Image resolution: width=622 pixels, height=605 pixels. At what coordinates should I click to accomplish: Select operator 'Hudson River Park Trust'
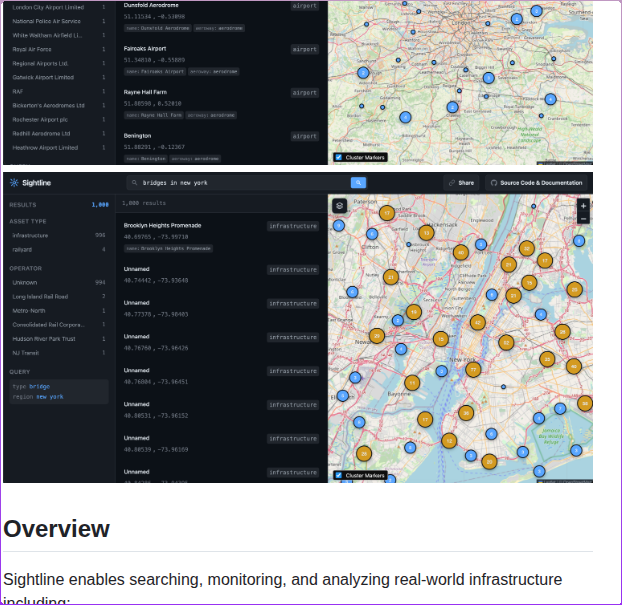(59, 339)
